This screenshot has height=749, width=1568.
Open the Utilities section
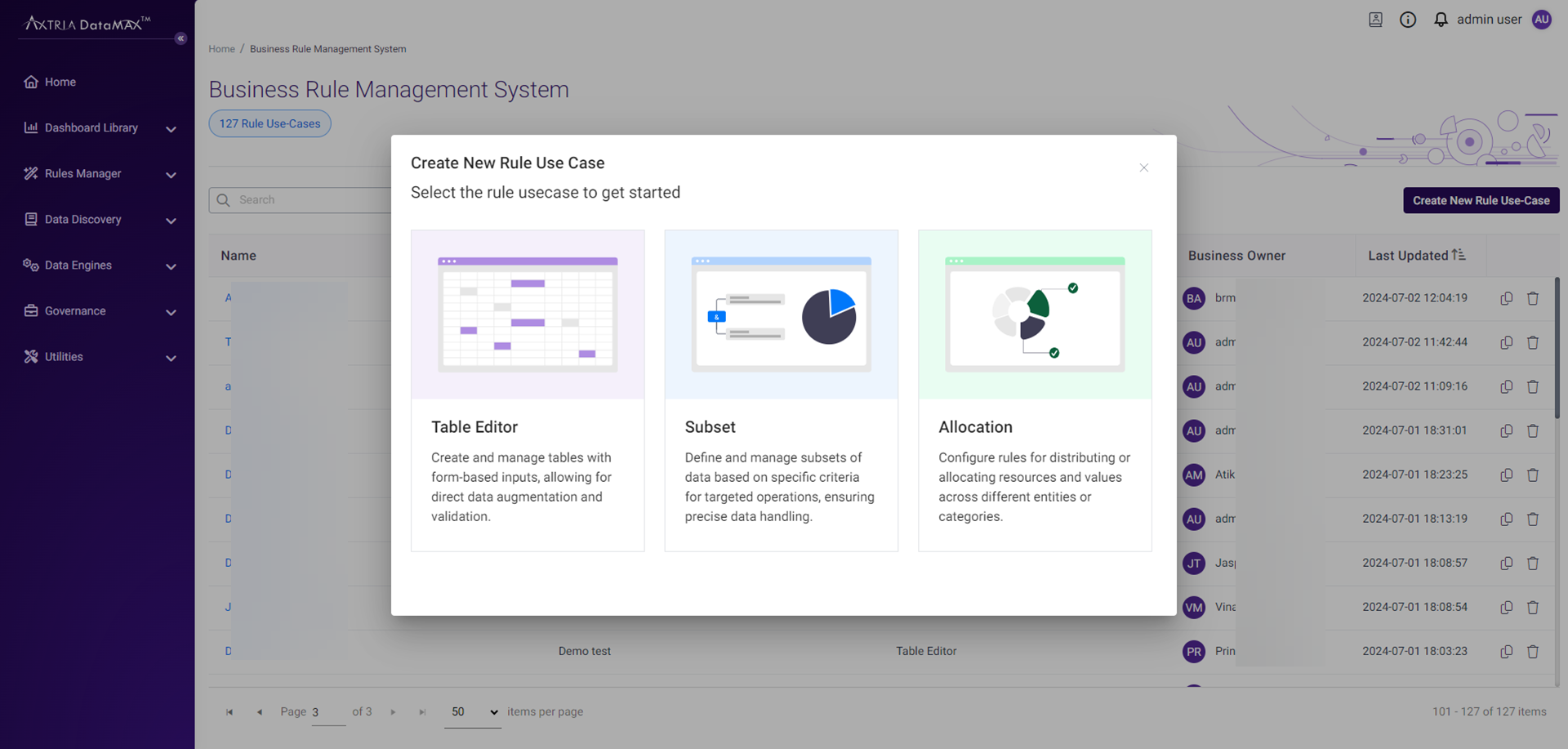coord(64,356)
